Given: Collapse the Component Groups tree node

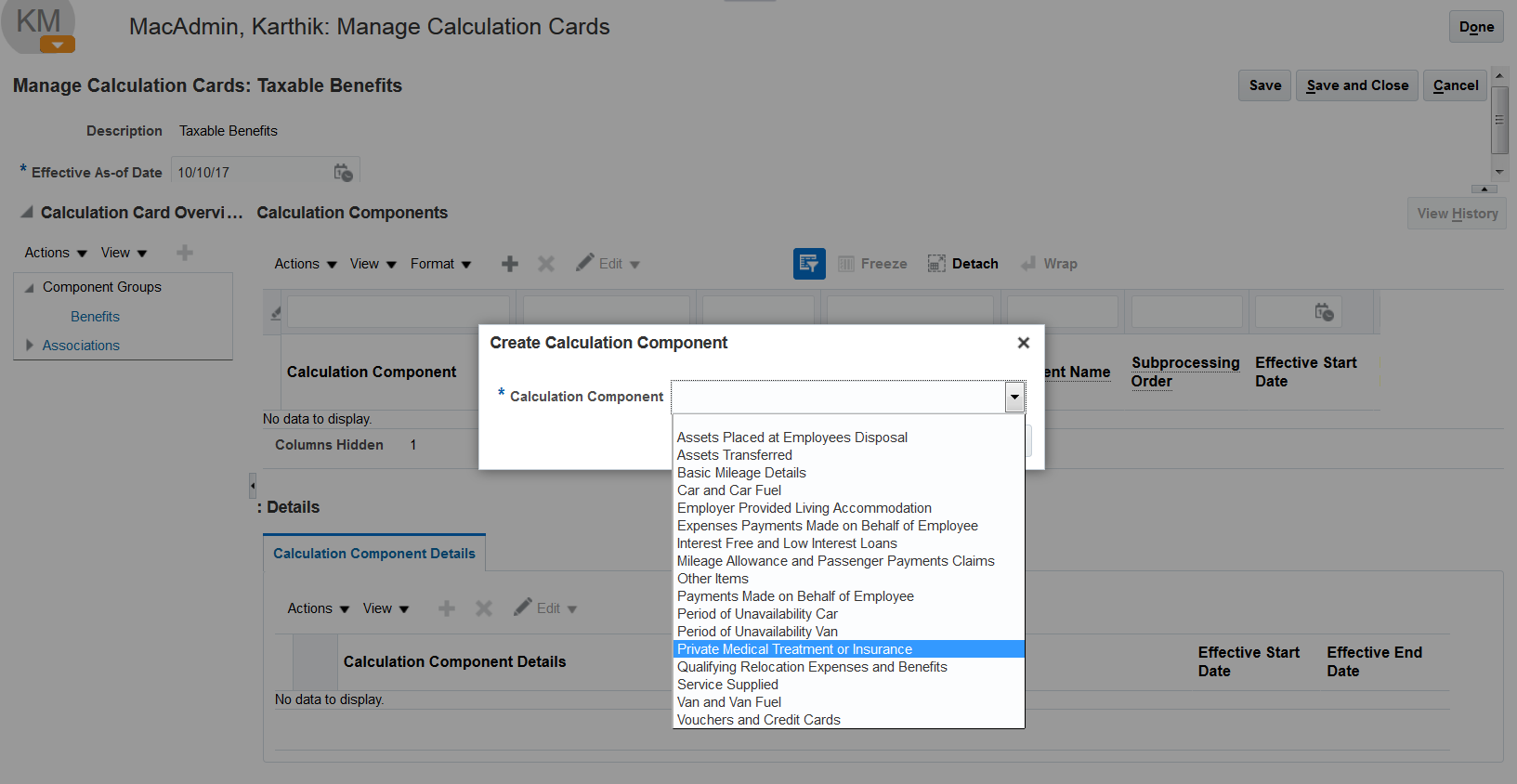Looking at the screenshot, I should [30, 288].
